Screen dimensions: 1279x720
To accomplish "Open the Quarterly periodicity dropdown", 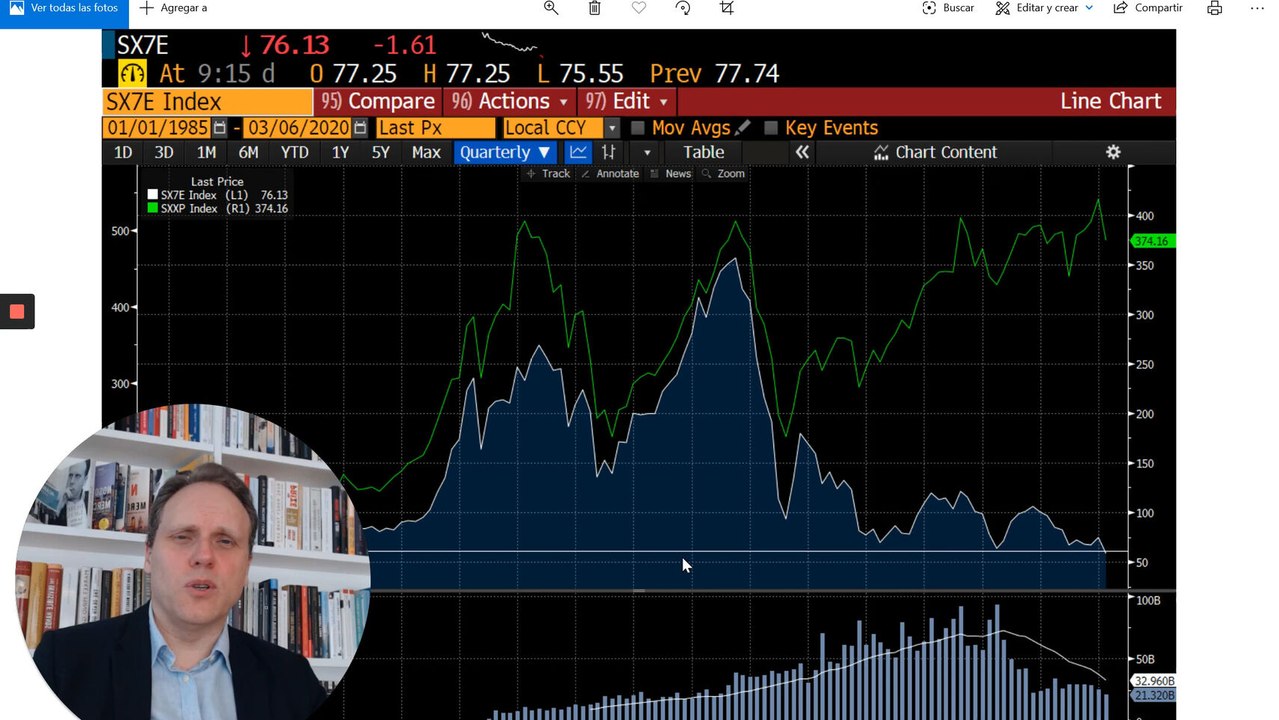I will [505, 152].
